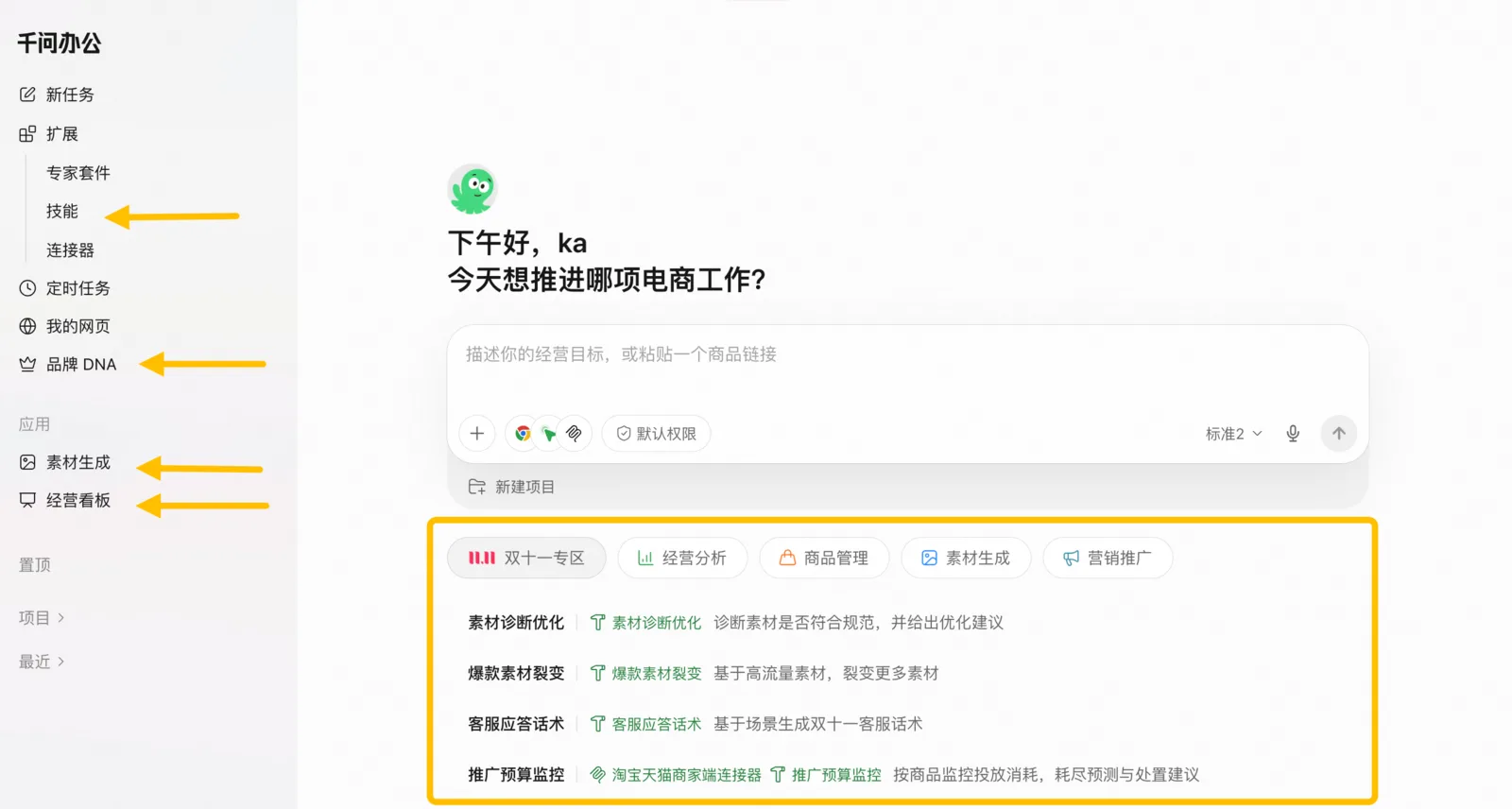Click the bold 素材诊断优化 row title

click(x=516, y=622)
